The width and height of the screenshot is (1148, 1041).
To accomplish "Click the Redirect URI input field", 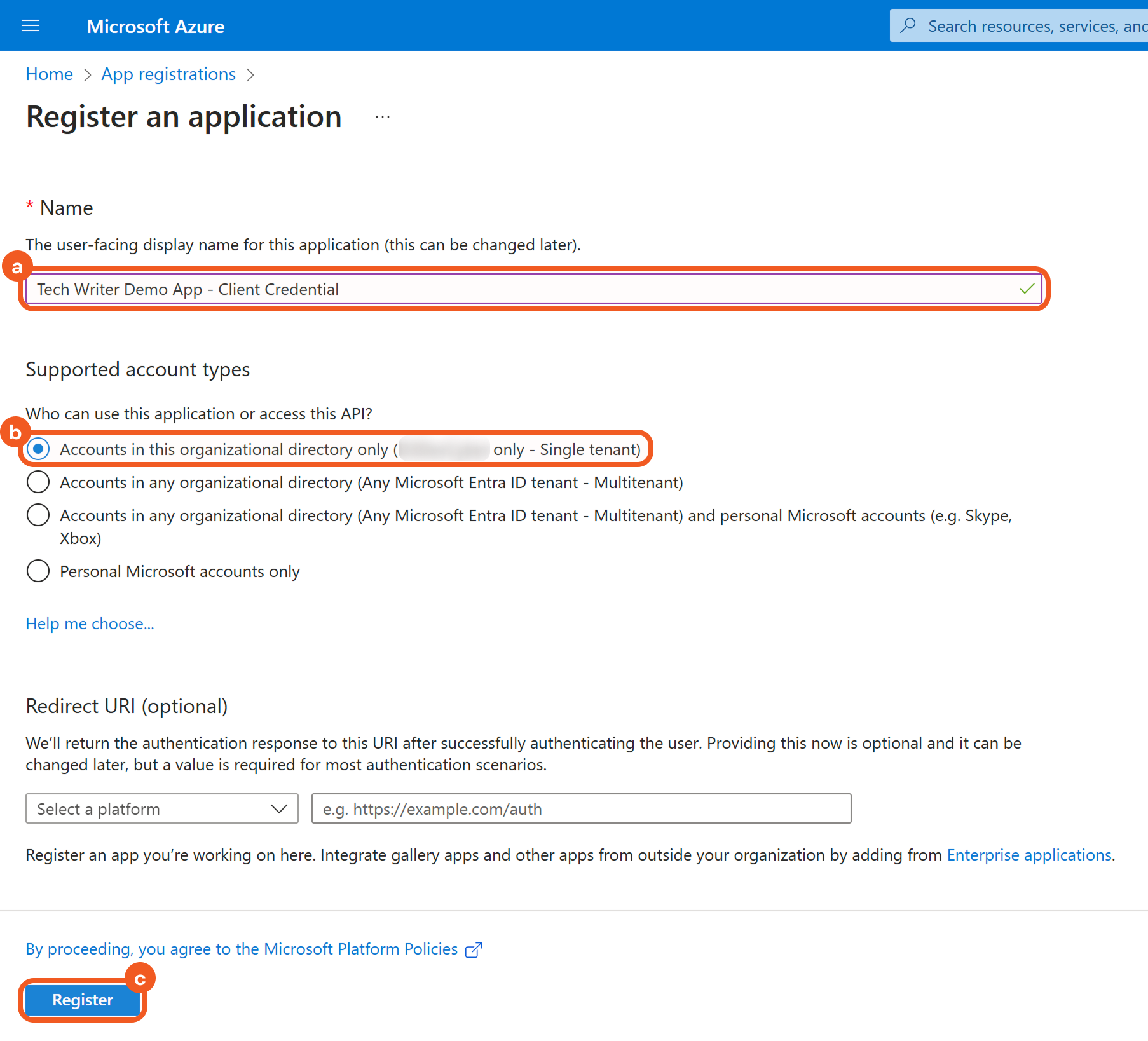I will [581, 808].
